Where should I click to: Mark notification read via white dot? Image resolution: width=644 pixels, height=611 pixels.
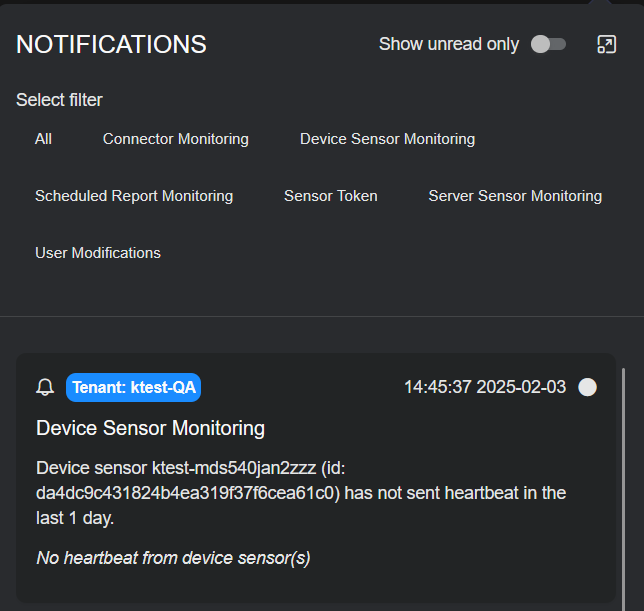click(x=588, y=387)
